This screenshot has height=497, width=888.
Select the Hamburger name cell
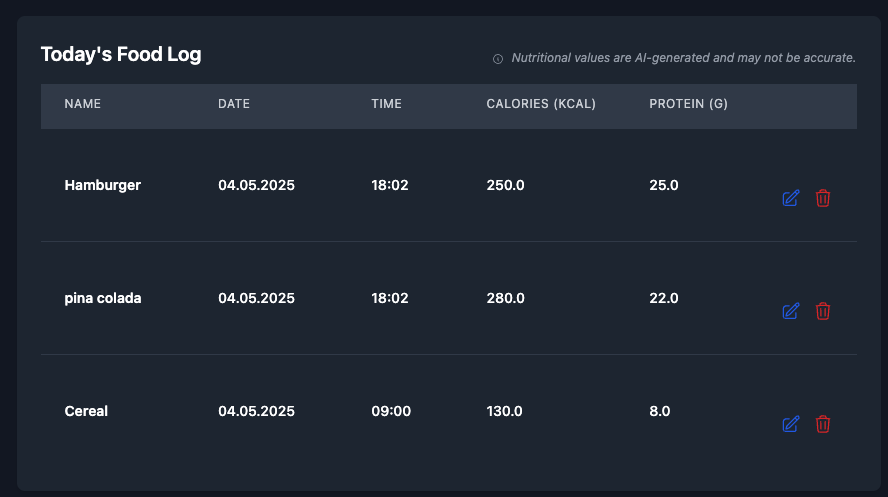click(102, 185)
